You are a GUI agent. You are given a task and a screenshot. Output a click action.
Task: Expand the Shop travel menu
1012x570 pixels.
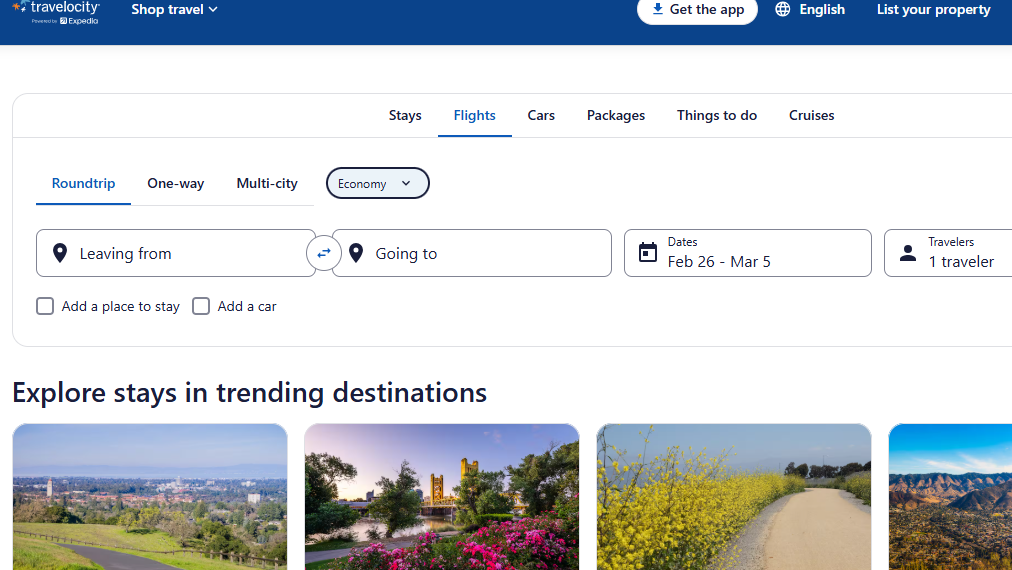174,10
